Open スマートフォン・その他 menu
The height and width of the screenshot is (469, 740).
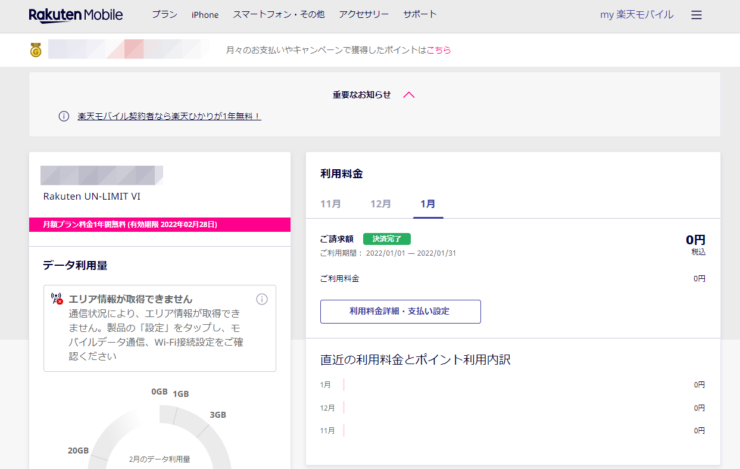tap(278, 15)
